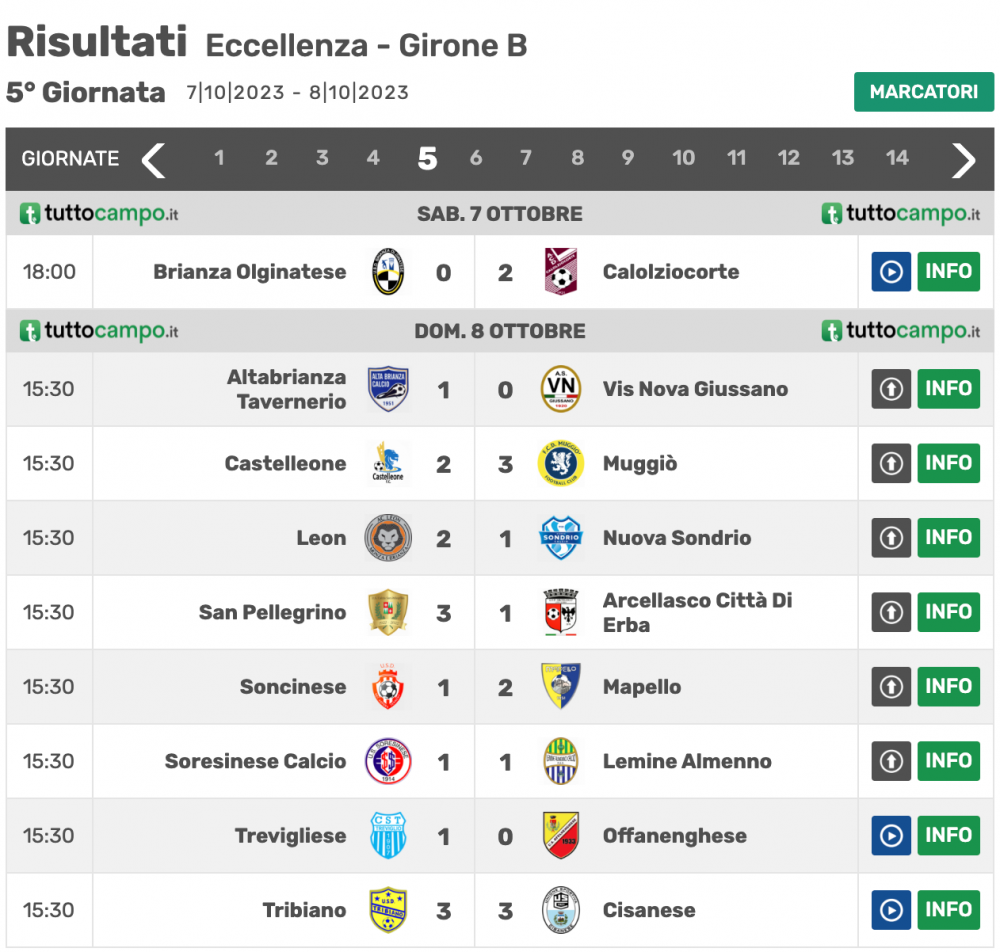Play video for Brianza Olginatese vs Calolziocorte
The height and width of the screenshot is (952, 1000).
[x=891, y=272]
